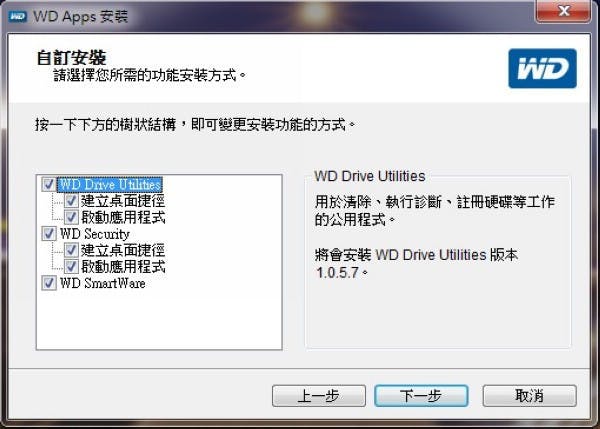Screen dimensions: 600x429
Task: Click the WD Drive Utilities description panel
Action: (438, 263)
